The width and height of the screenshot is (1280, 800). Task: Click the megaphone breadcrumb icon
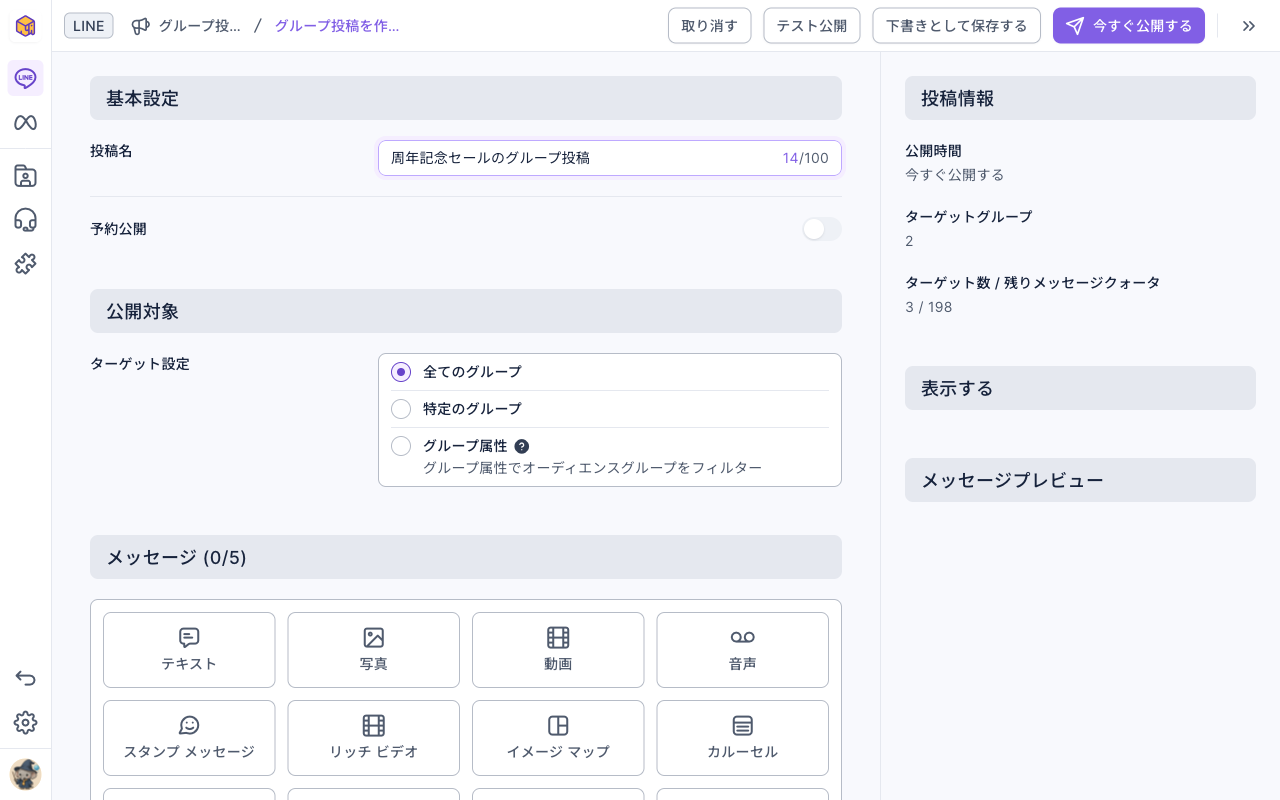pos(141,26)
